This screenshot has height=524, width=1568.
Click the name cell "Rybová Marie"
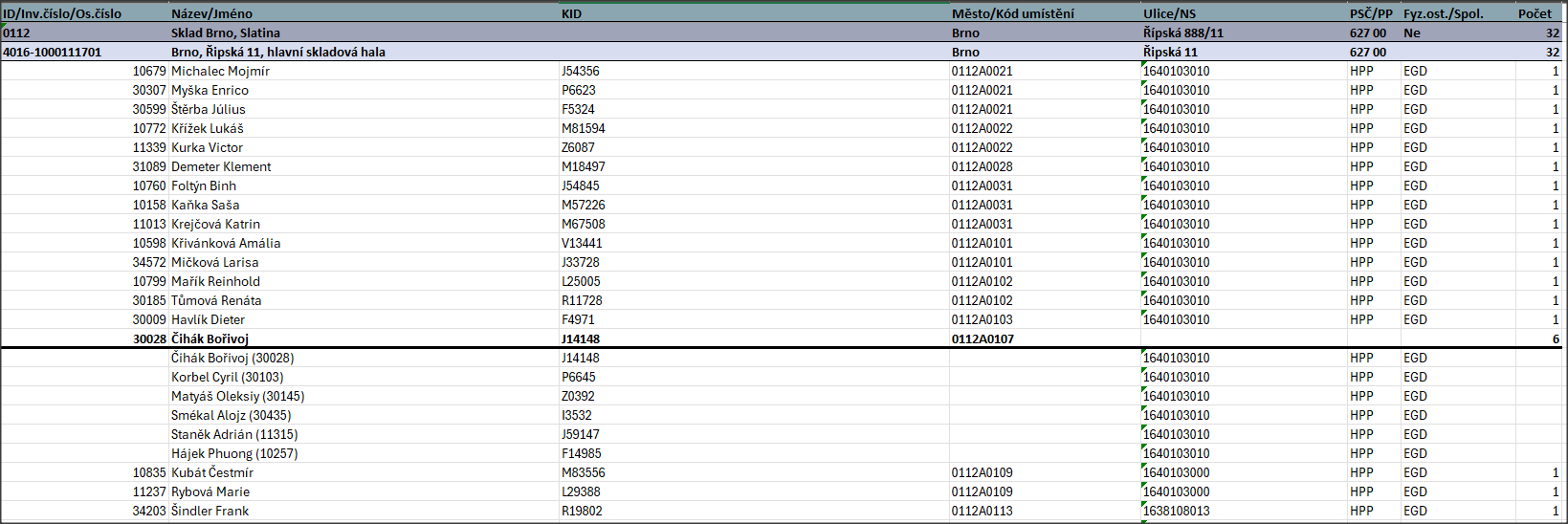(x=210, y=491)
